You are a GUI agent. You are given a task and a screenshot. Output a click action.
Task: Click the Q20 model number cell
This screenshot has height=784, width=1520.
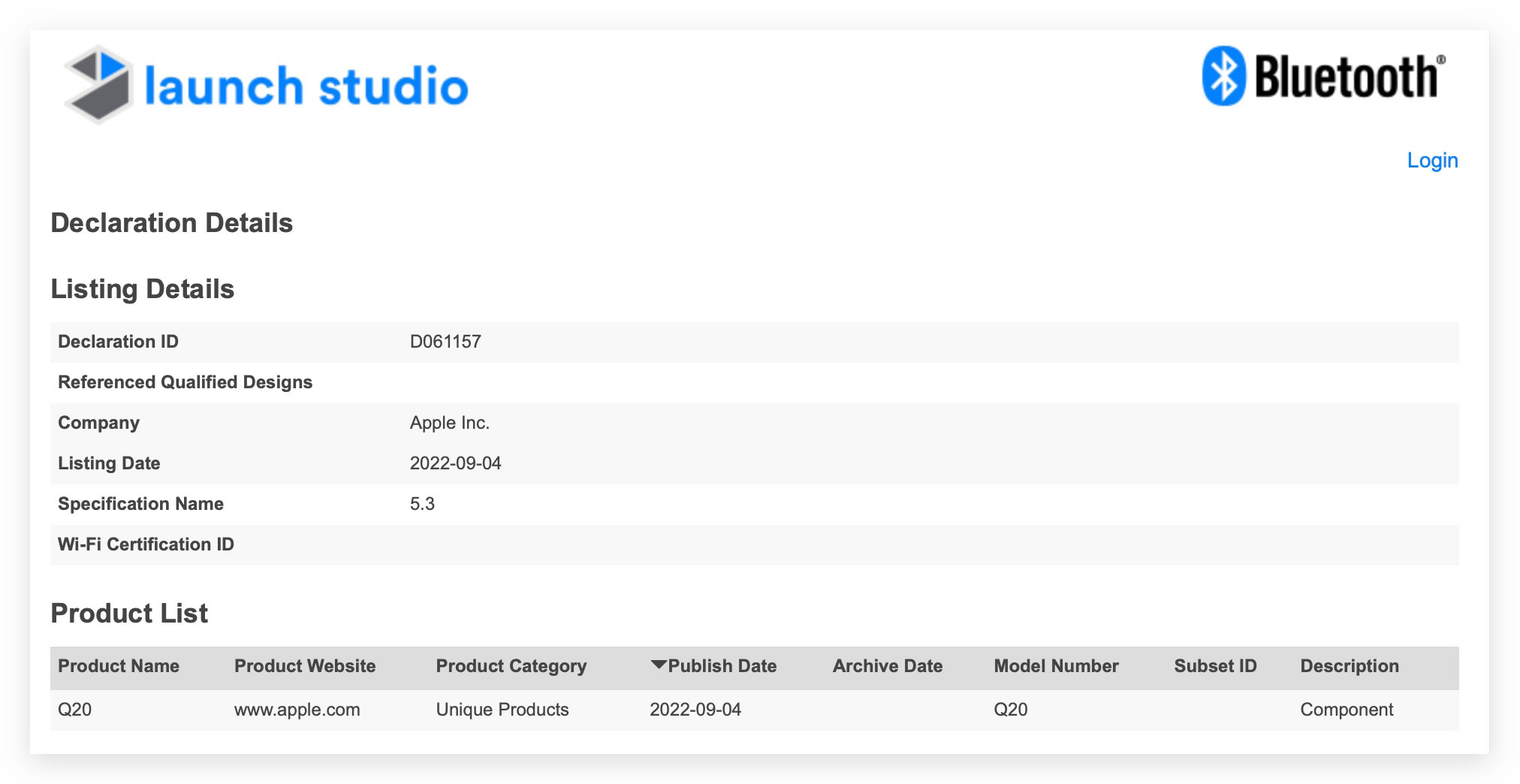[1010, 710]
